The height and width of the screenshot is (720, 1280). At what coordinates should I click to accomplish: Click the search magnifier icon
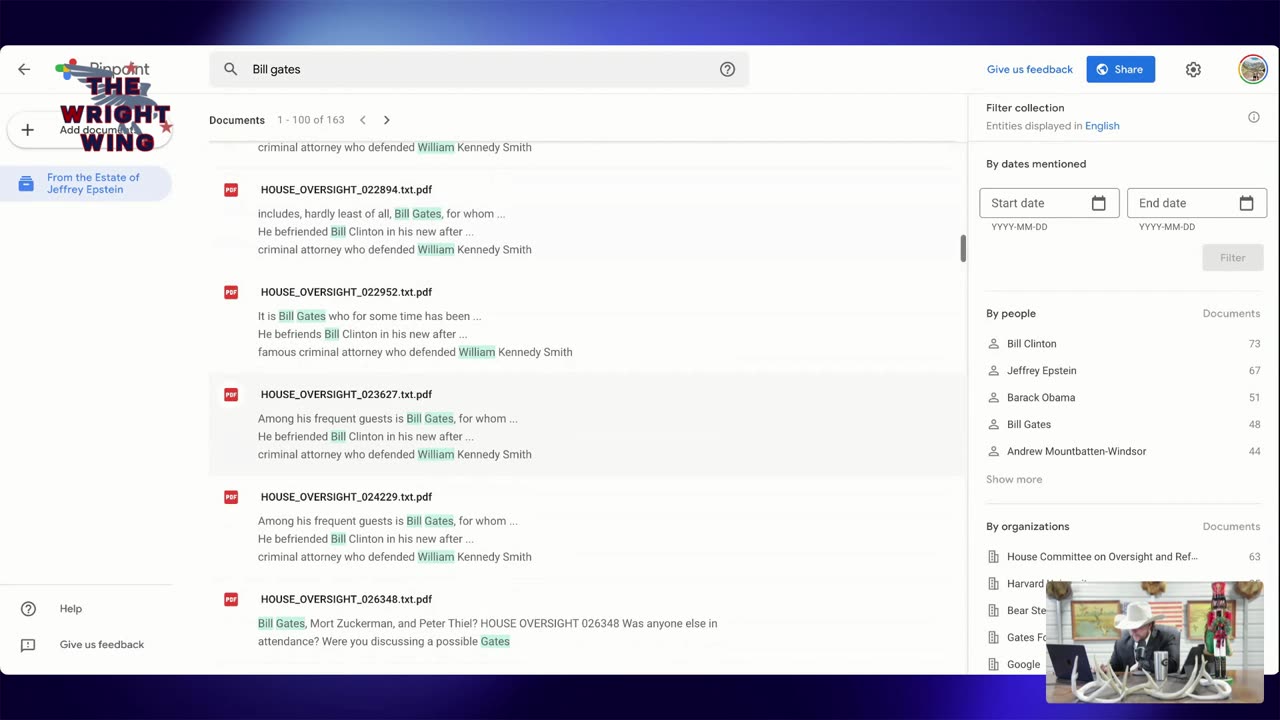[231, 69]
